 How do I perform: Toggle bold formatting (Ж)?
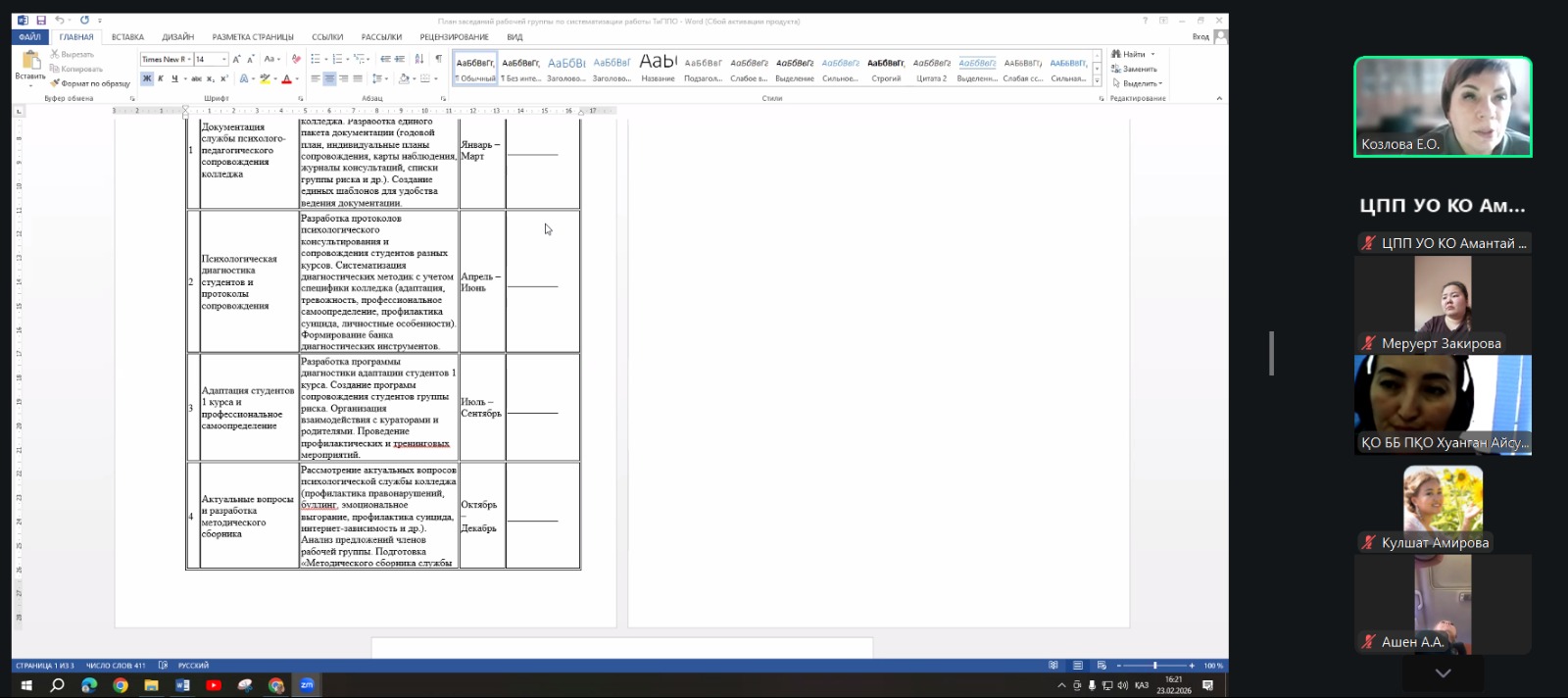(147, 78)
